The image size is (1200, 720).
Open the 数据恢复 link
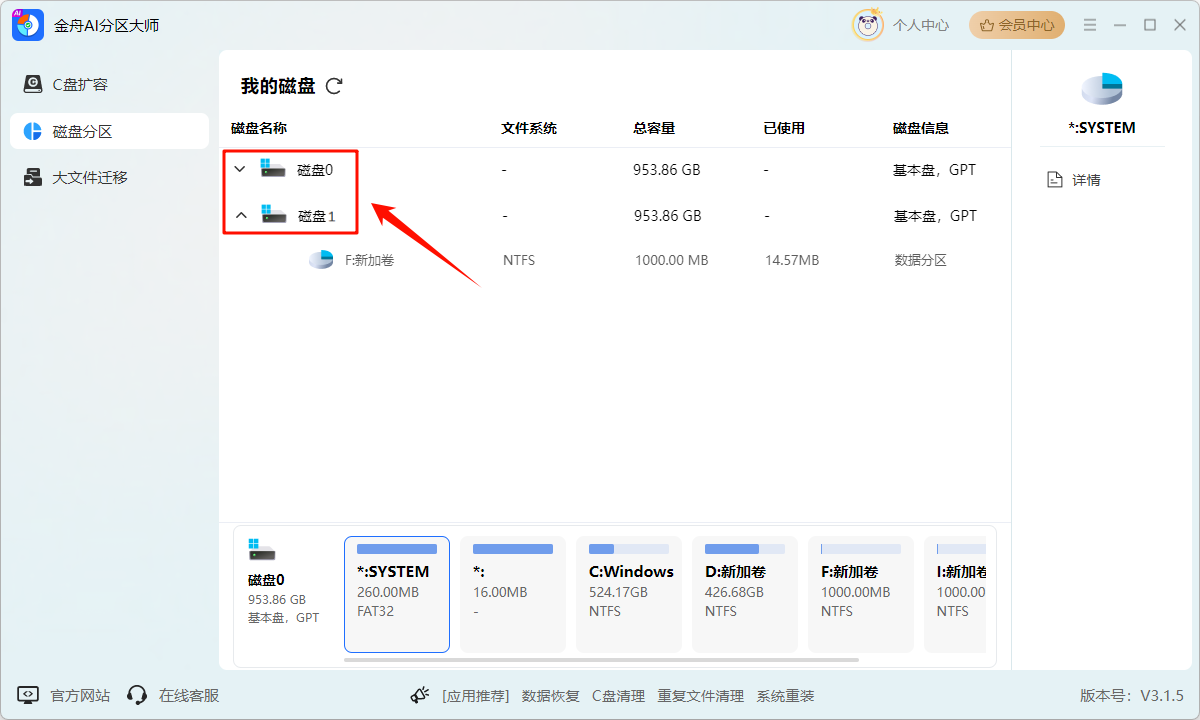click(550, 696)
